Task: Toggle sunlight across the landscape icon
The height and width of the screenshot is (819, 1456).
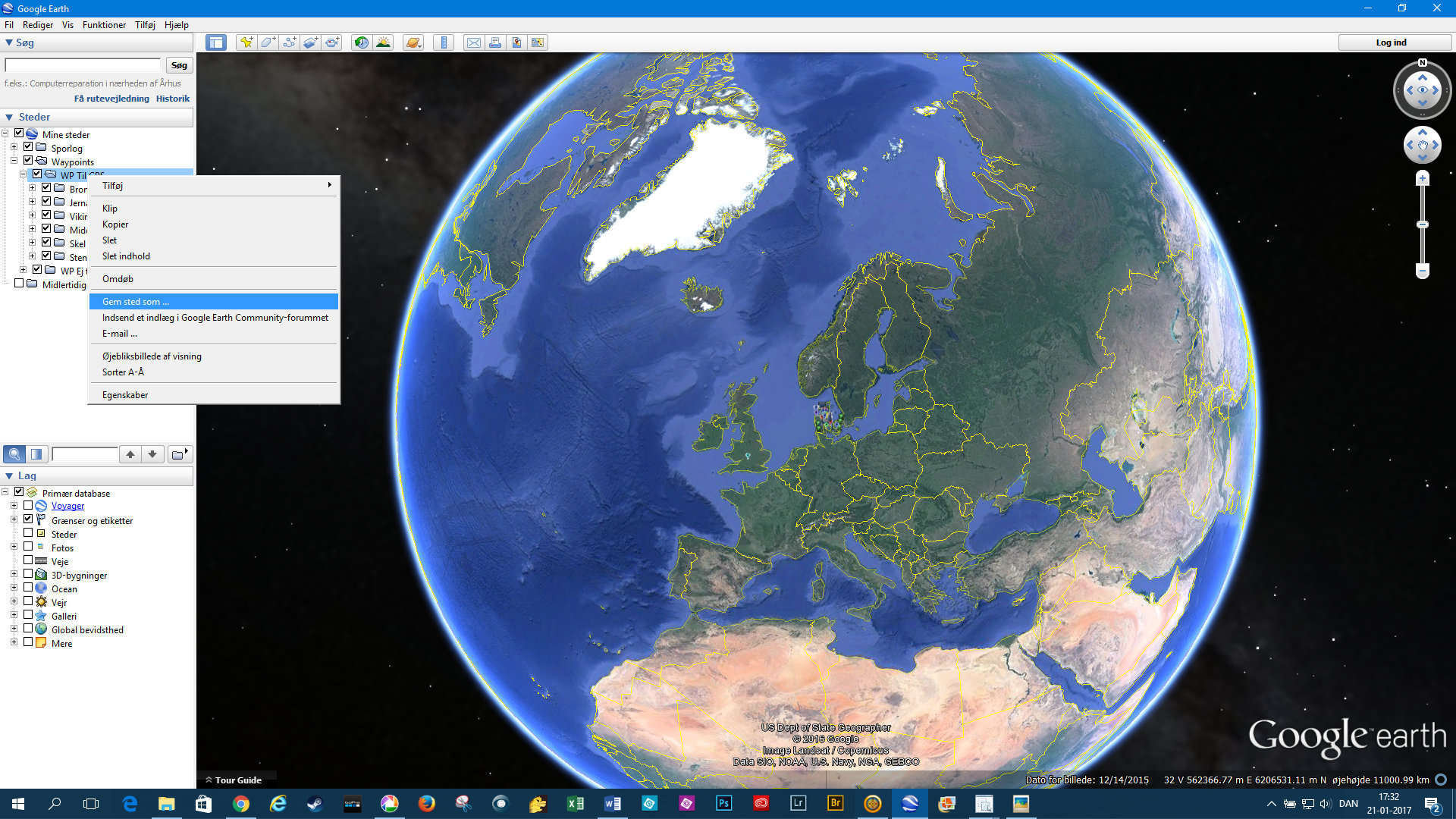Action: click(x=383, y=42)
